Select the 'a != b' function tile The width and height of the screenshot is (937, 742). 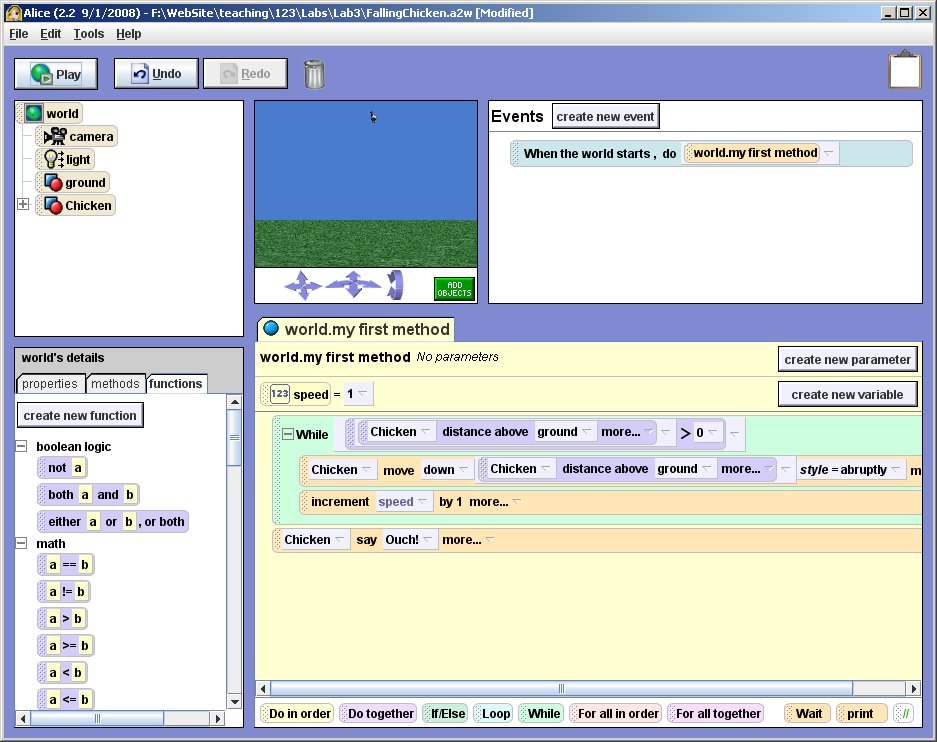(x=63, y=591)
